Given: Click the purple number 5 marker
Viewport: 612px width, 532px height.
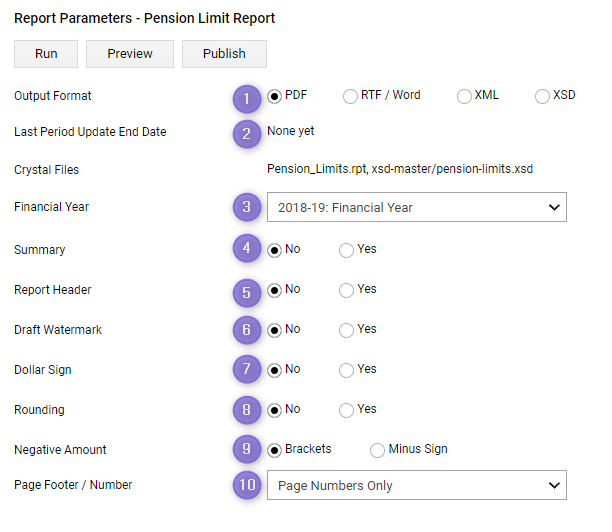Looking at the screenshot, I should tap(247, 292).
